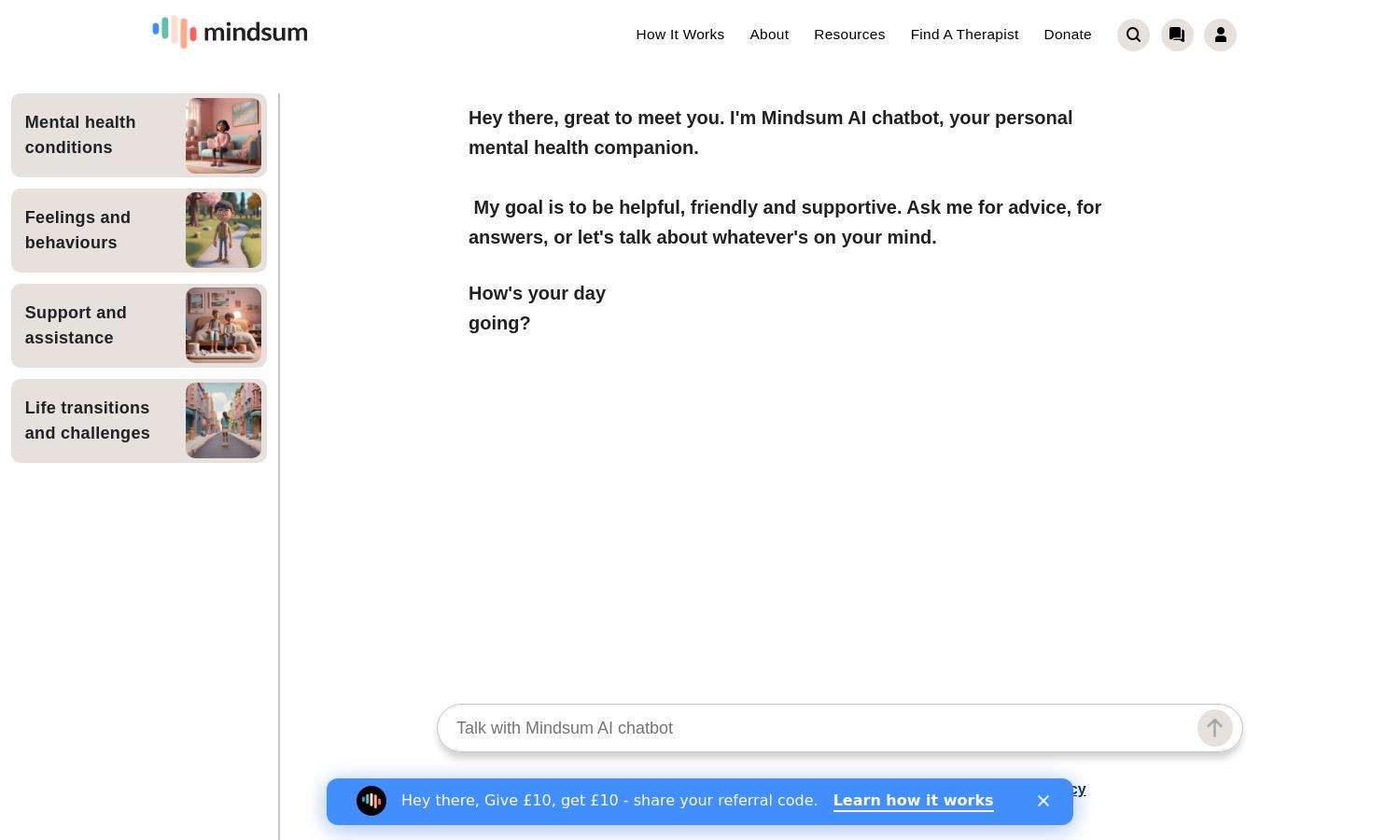Click the "How's your day going?" message text
This screenshot has height=840, width=1400.
point(537,308)
